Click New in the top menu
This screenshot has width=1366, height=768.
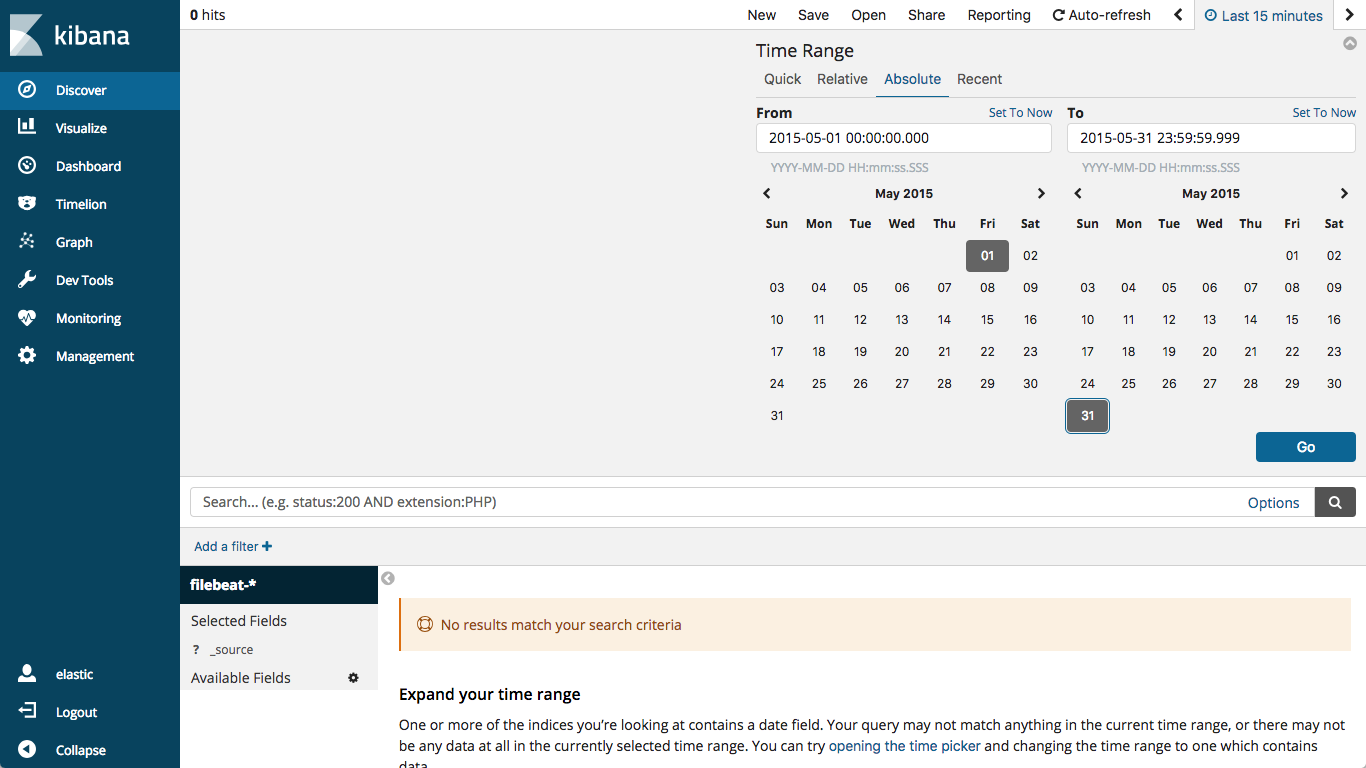tap(762, 15)
